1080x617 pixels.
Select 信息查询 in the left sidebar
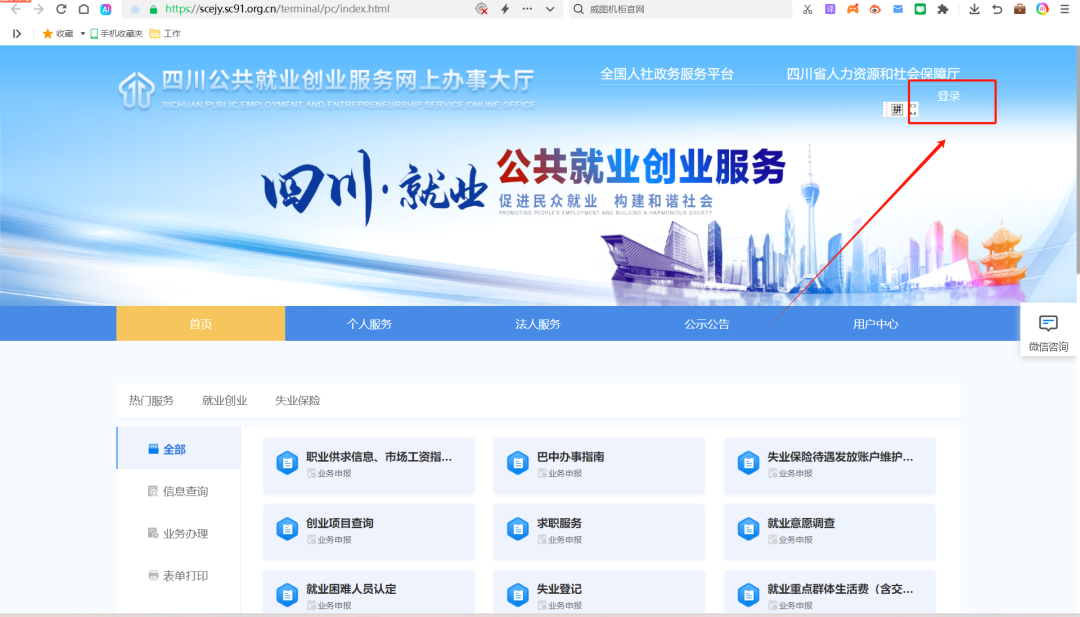pos(185,491)
